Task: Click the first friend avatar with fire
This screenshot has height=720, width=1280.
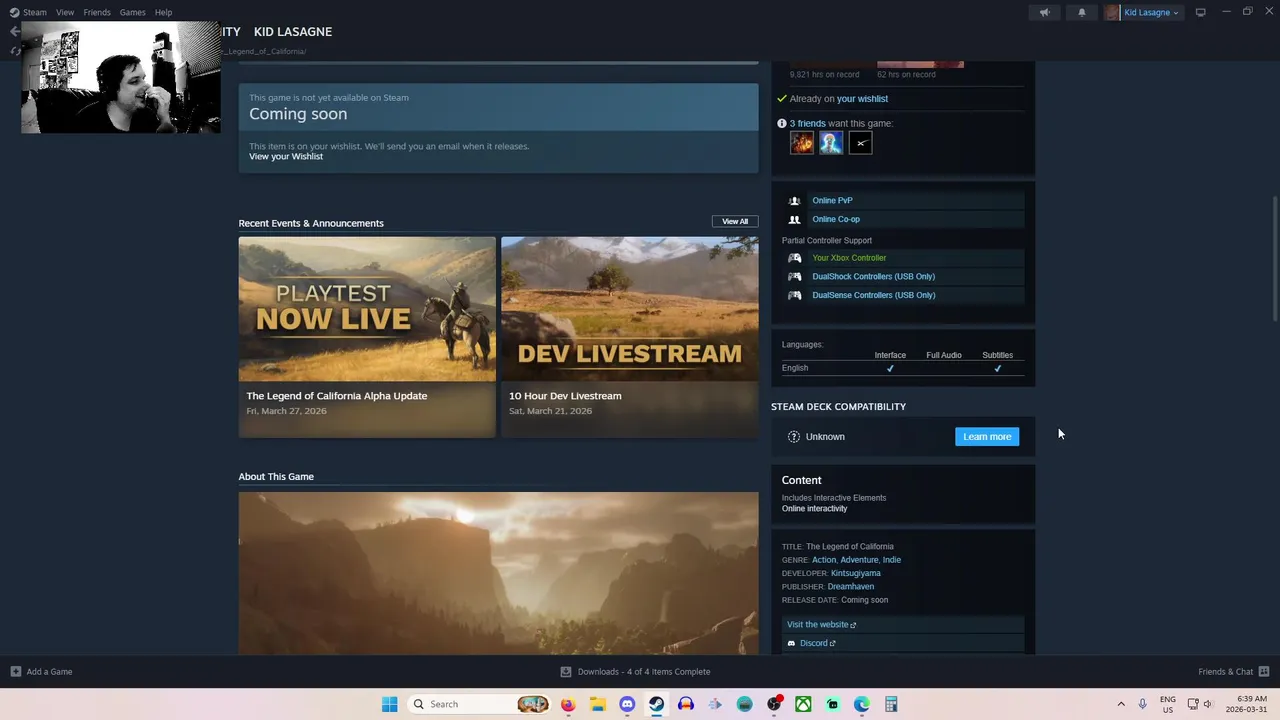Action: tap(802, 143)
